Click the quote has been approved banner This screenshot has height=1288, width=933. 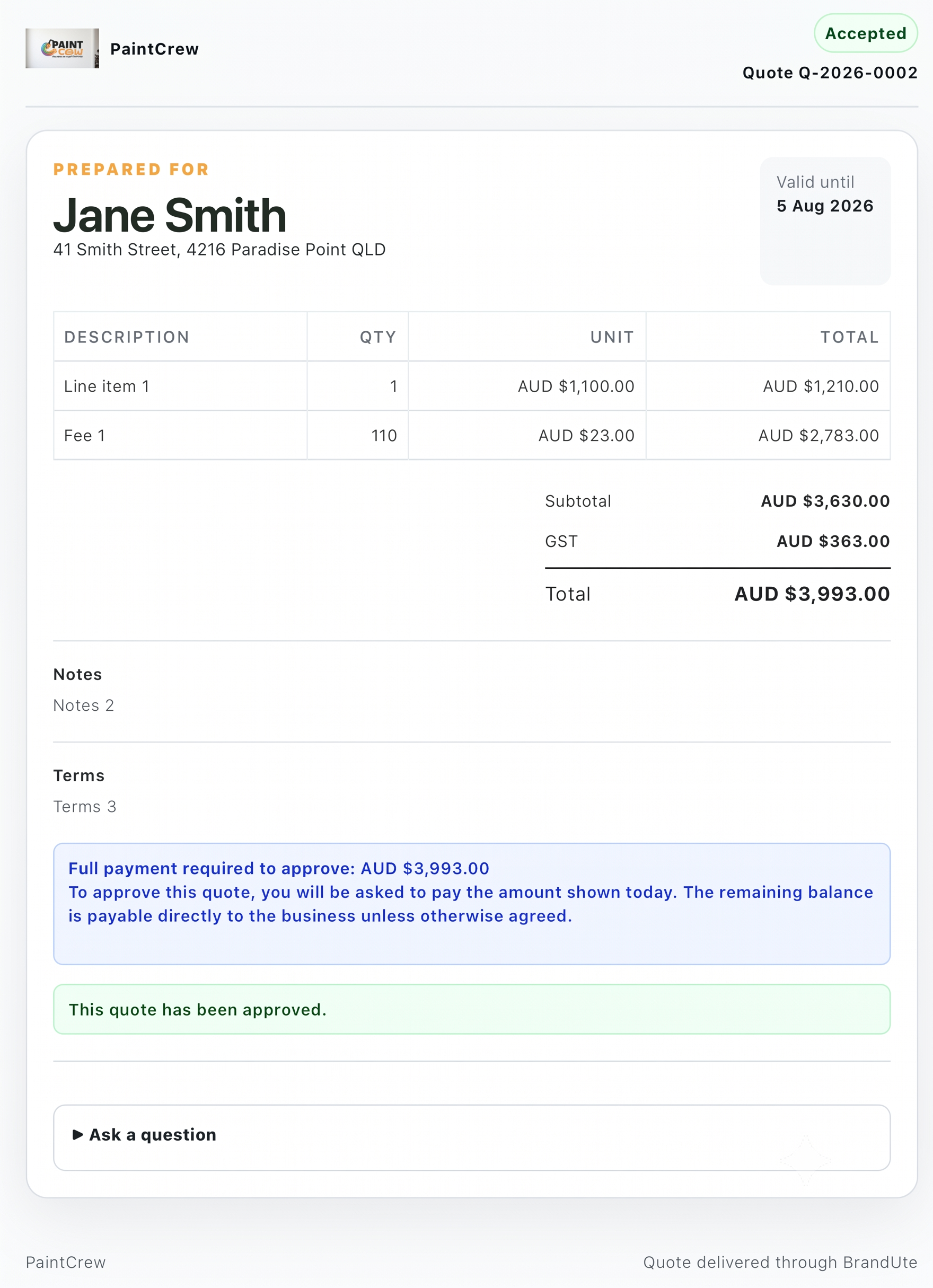[472, 1009]
